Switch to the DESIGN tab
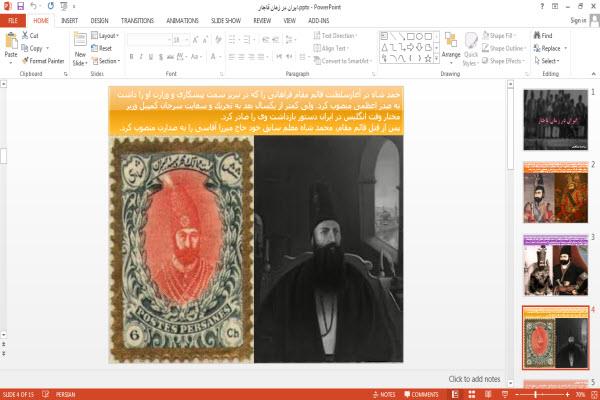The height and width of the screenshot is (400, 600). point(99,21)
